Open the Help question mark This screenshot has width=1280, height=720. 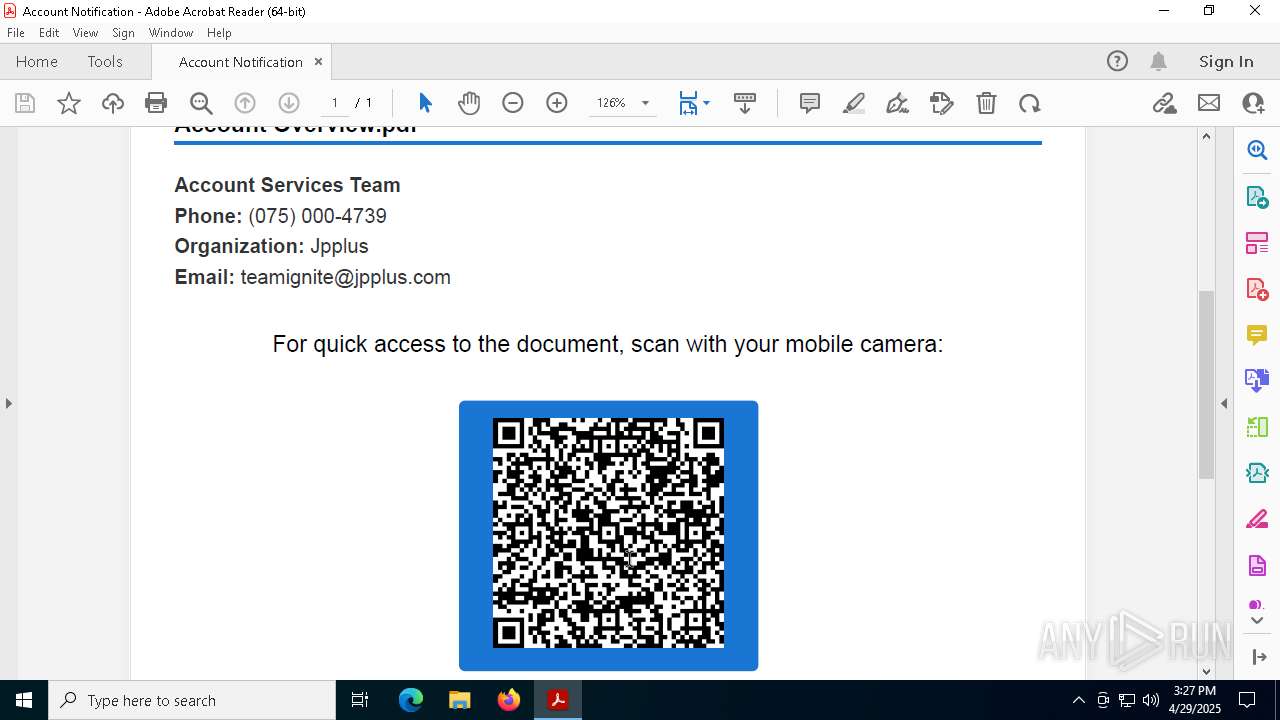click(x=1117, y=61)
